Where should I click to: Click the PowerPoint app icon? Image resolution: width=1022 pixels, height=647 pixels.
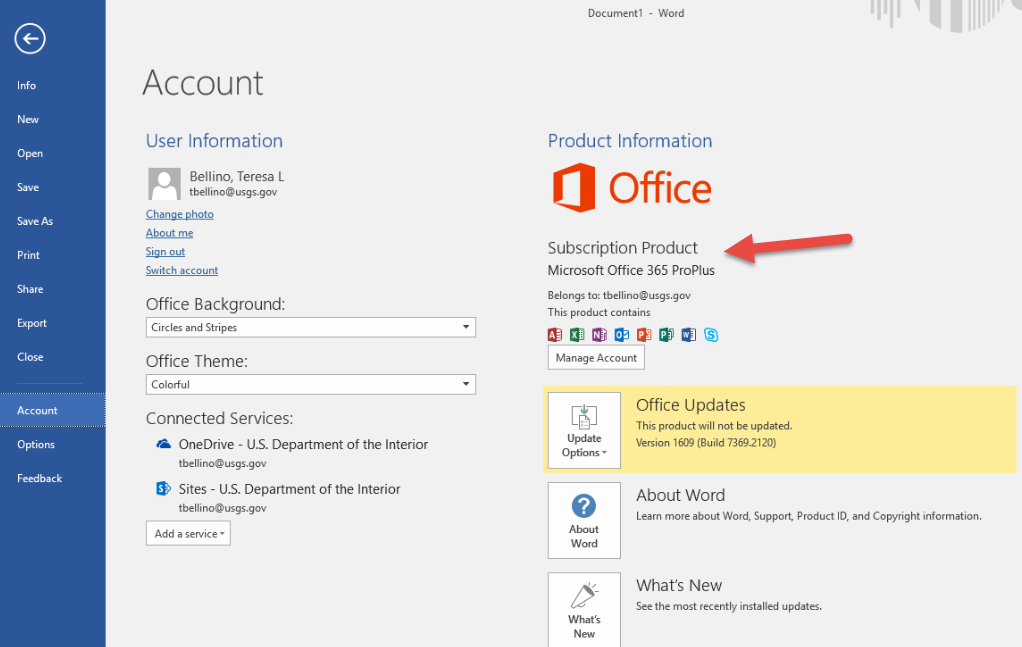pyautogui.click(x=644, y=335)
